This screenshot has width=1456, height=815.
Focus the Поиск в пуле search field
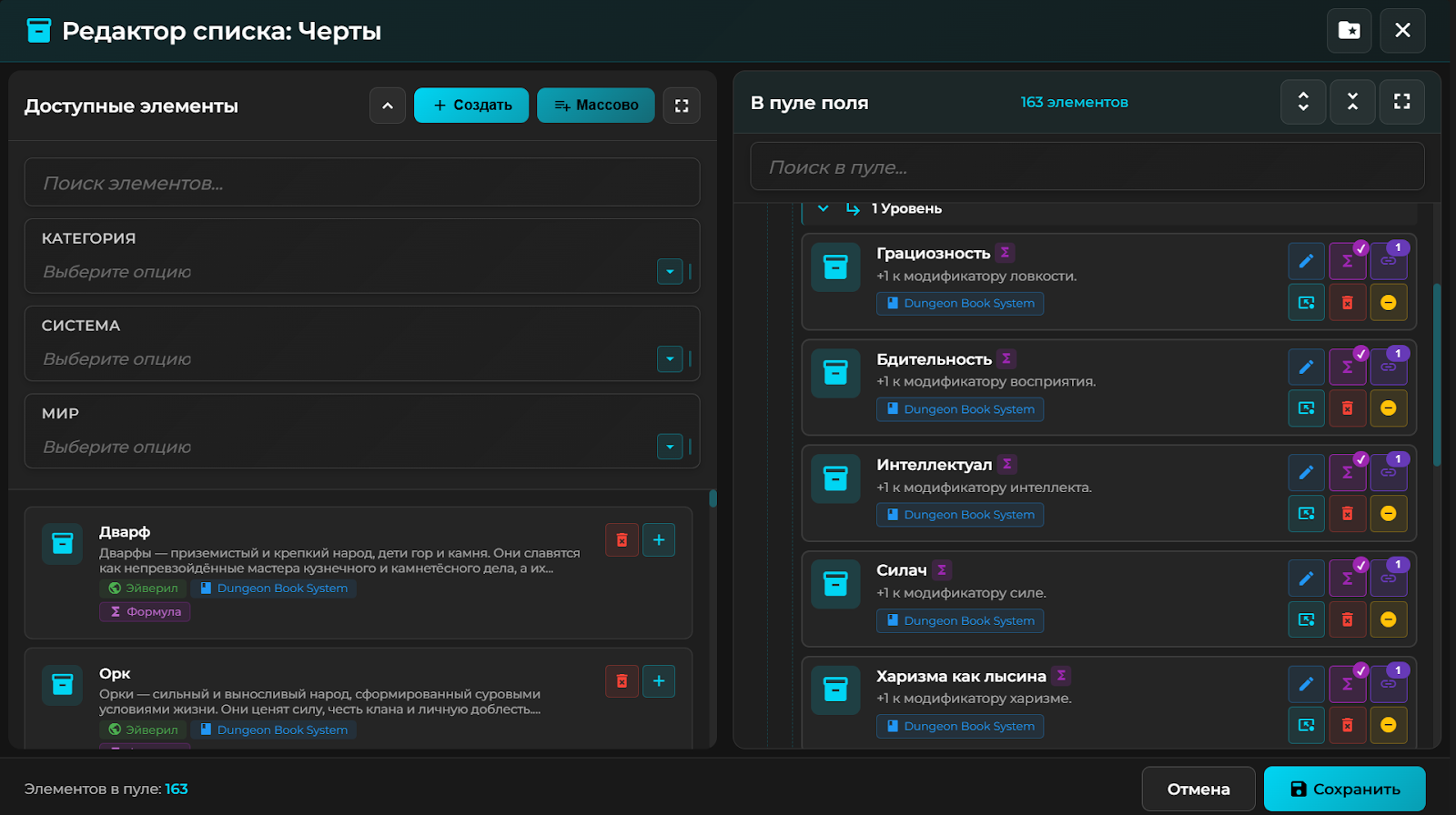coord(1087,167)
